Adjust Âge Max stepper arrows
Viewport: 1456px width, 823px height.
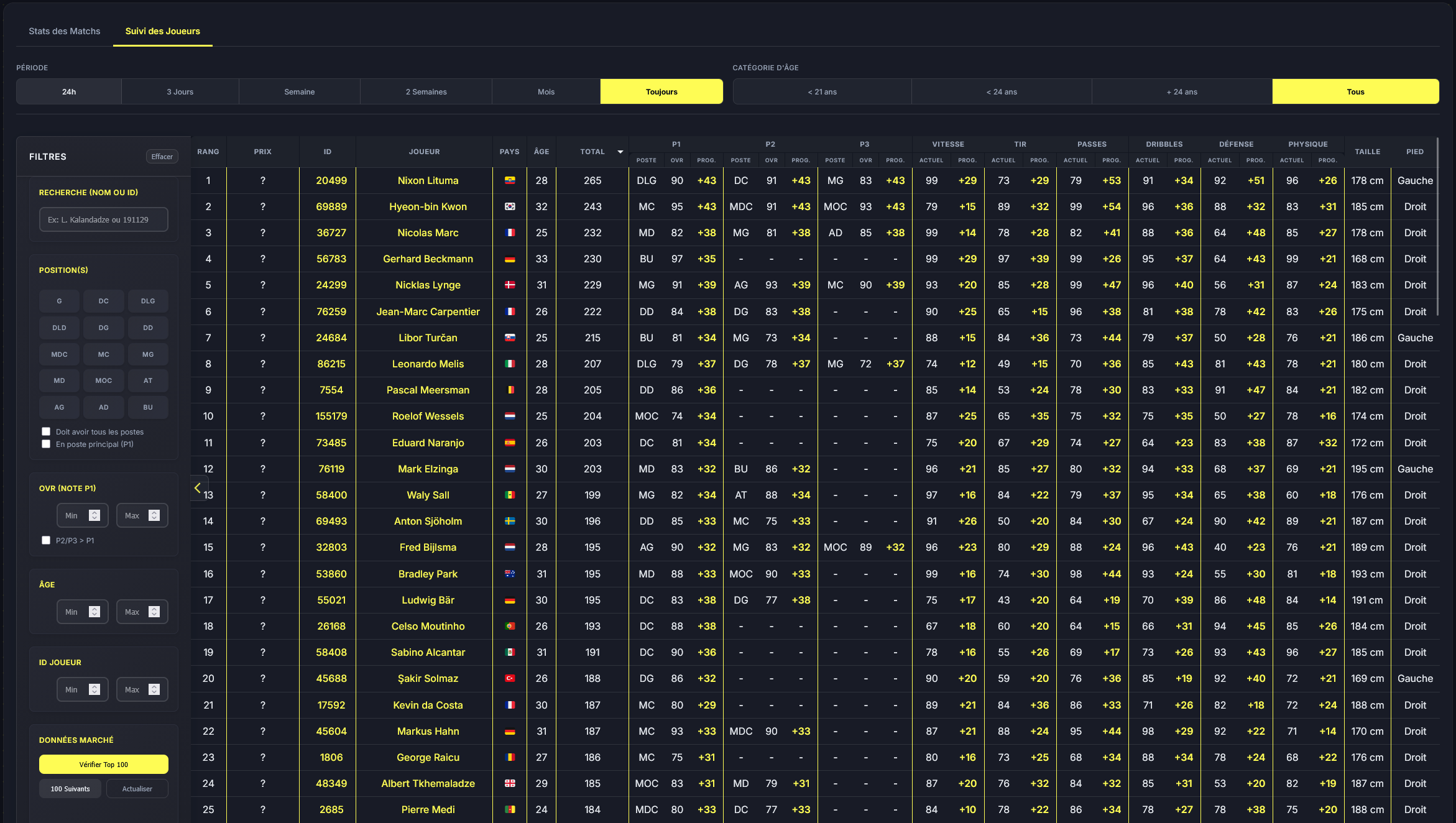click(x=154, y=612)
